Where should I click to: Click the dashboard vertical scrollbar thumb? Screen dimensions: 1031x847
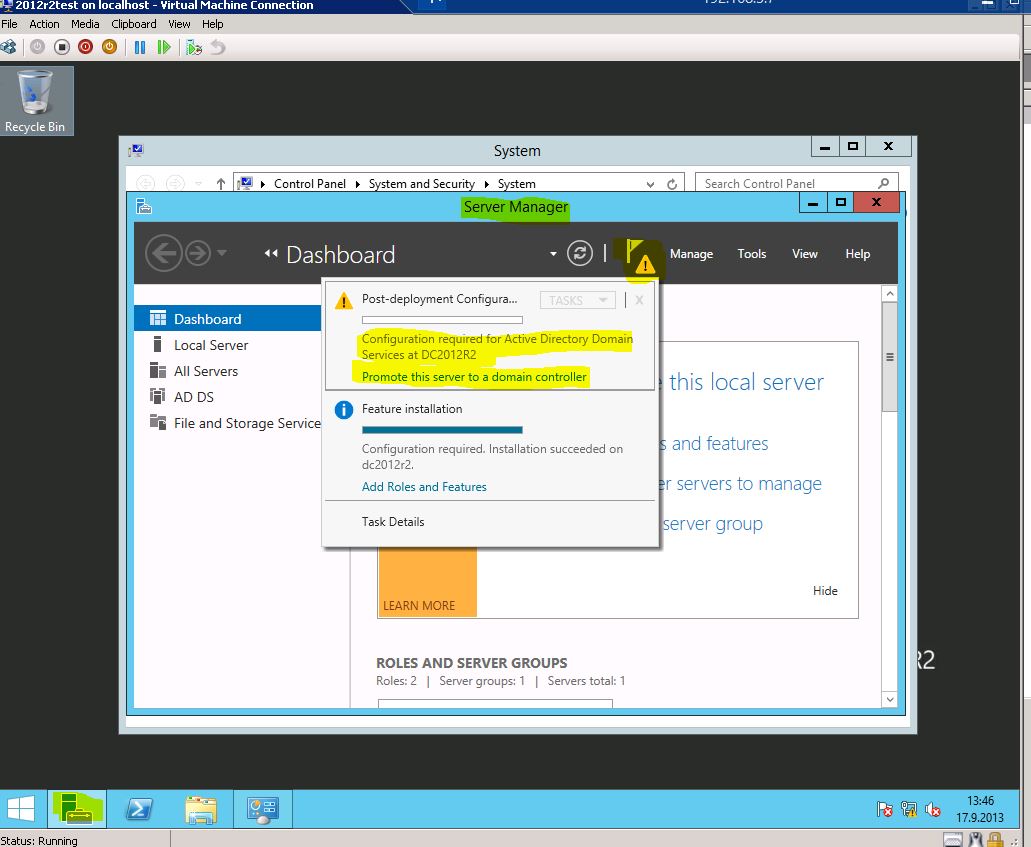(x=890, y=357)
